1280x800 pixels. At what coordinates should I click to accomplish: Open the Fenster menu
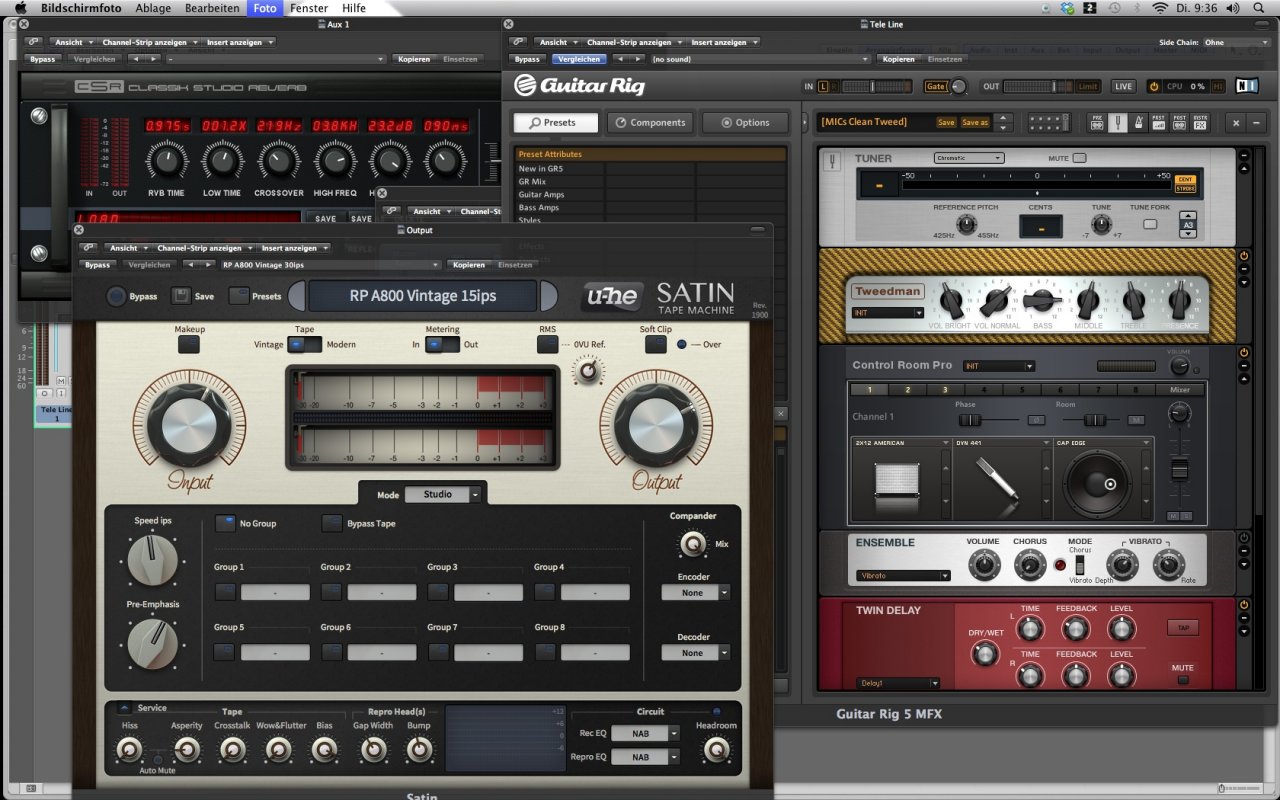(x=309, y=8)
